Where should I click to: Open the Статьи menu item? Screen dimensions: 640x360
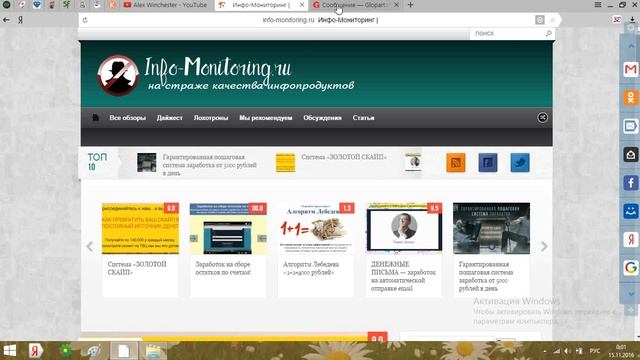pos(363,118)
